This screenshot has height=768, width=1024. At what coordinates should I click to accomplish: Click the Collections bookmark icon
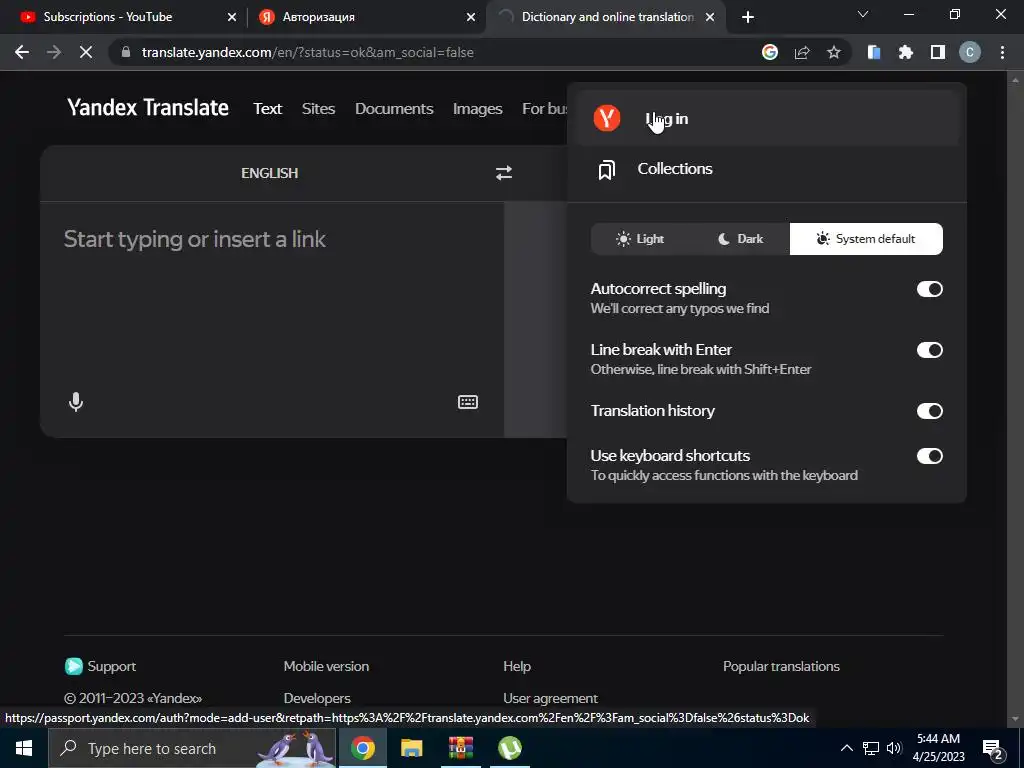click(607, 170)
